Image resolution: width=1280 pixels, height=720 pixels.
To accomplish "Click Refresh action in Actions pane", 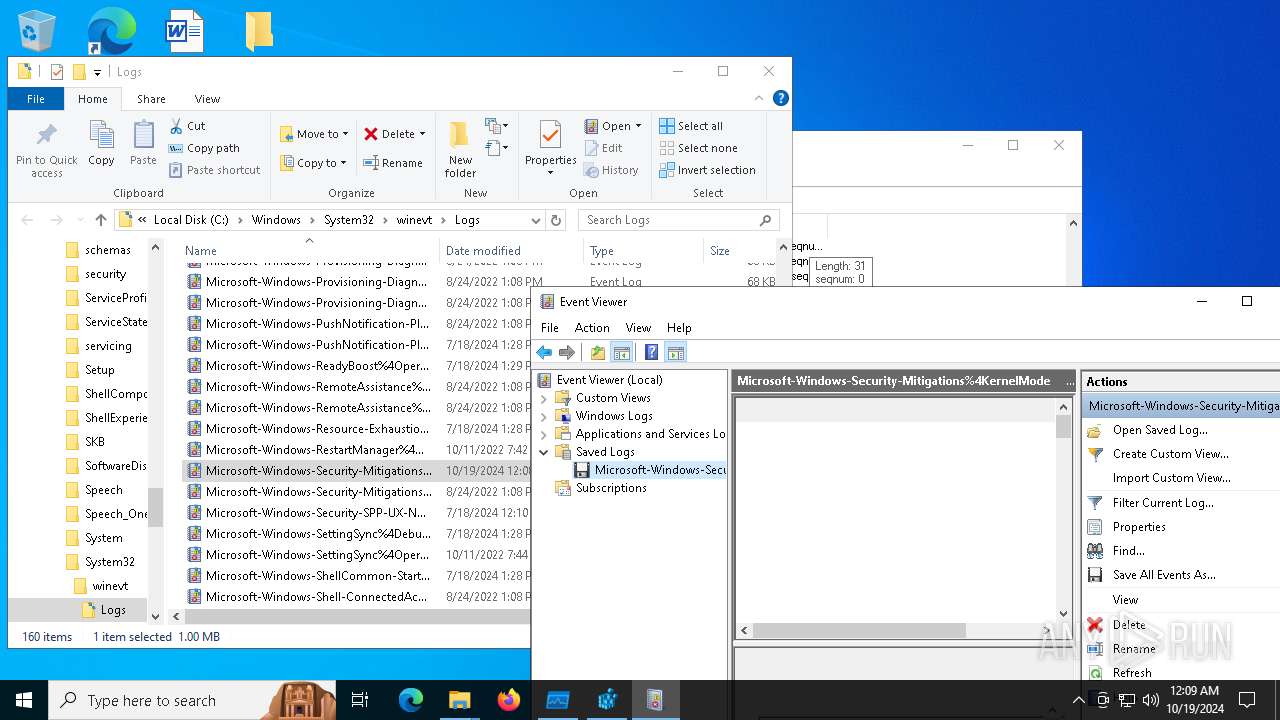I will pyautogui.click(x=1132, y=673).
